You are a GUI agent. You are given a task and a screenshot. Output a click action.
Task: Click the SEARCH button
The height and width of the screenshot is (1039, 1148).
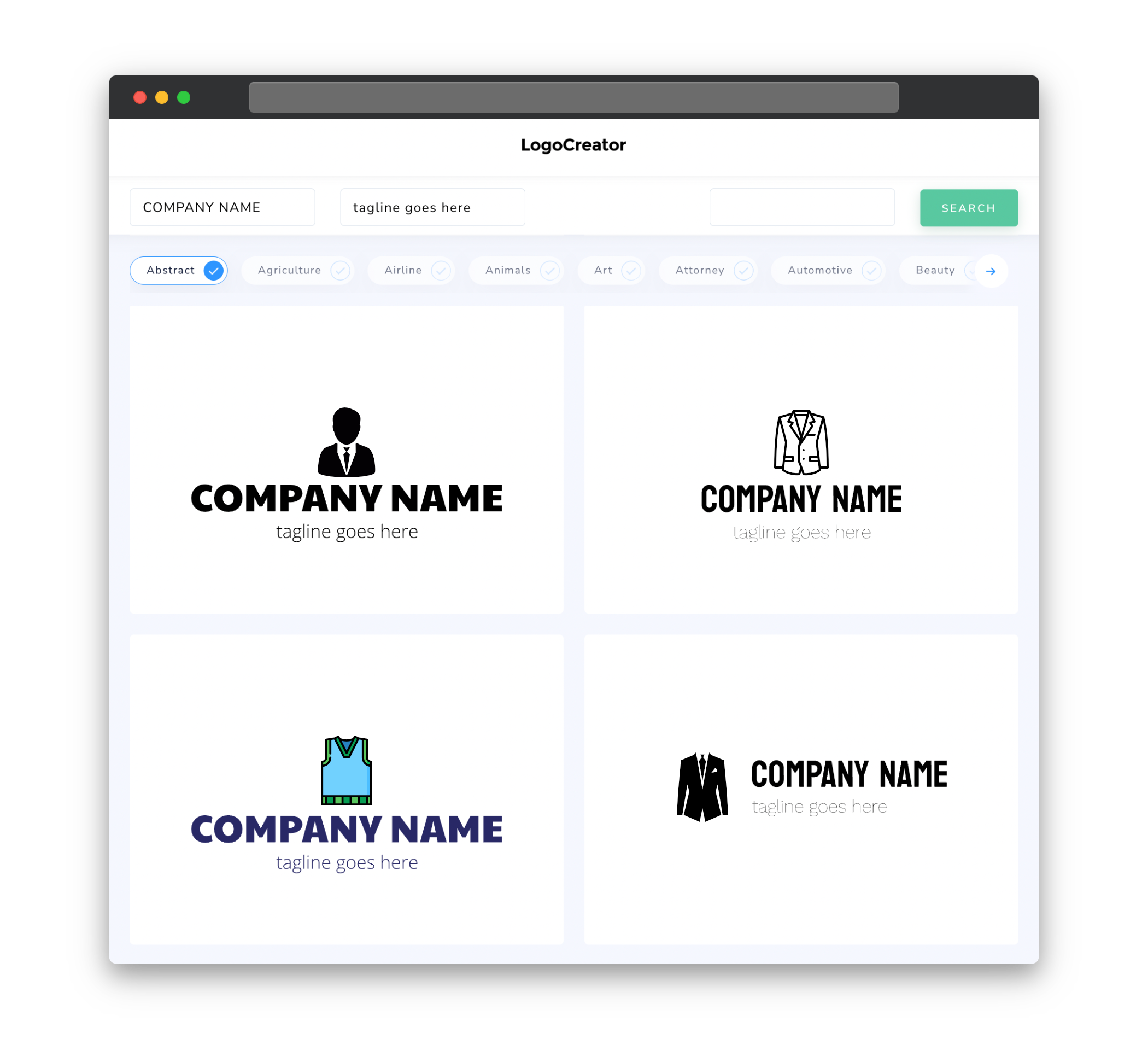click(x=968, y=207)
